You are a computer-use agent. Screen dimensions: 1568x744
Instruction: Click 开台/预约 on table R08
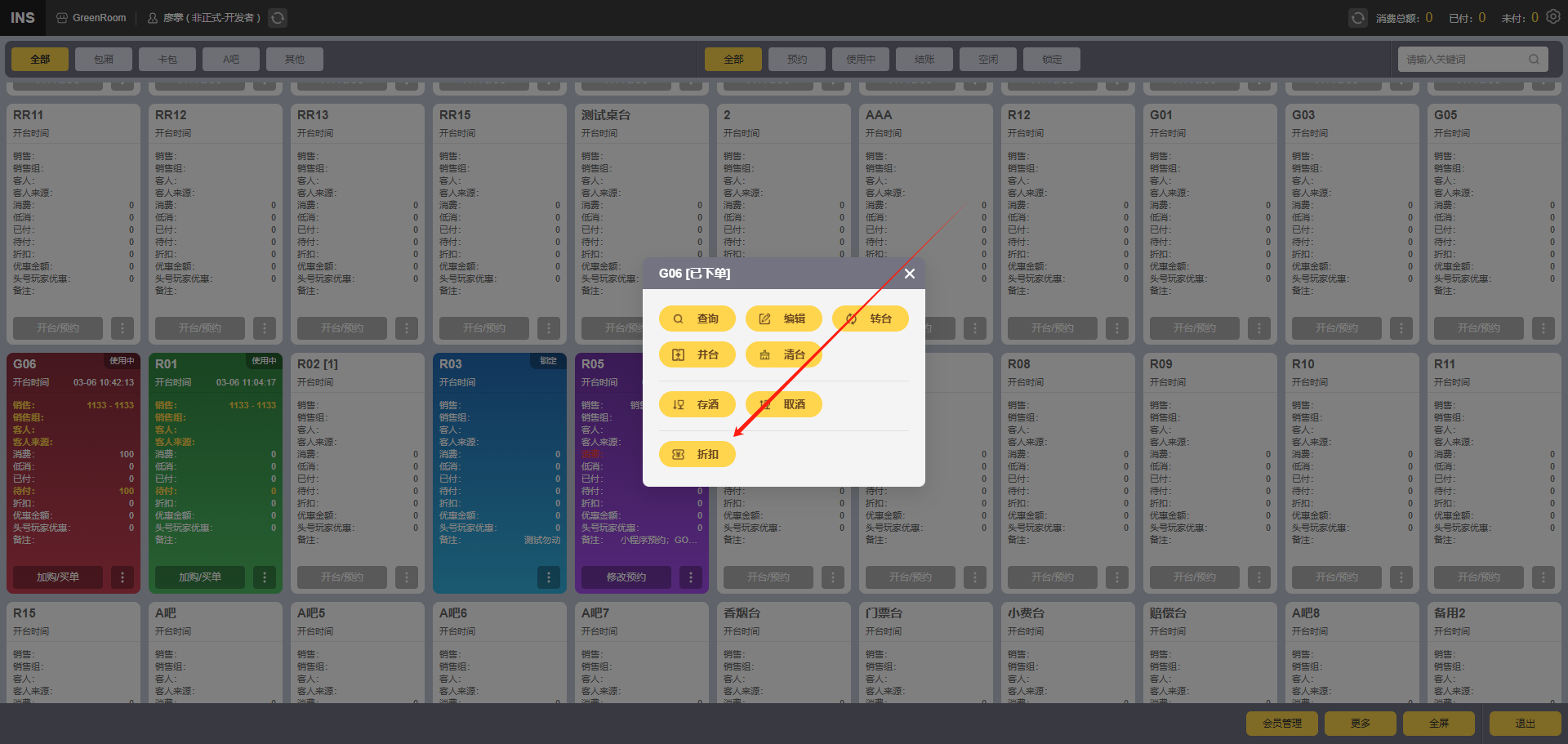click(x=1053, y=577)
